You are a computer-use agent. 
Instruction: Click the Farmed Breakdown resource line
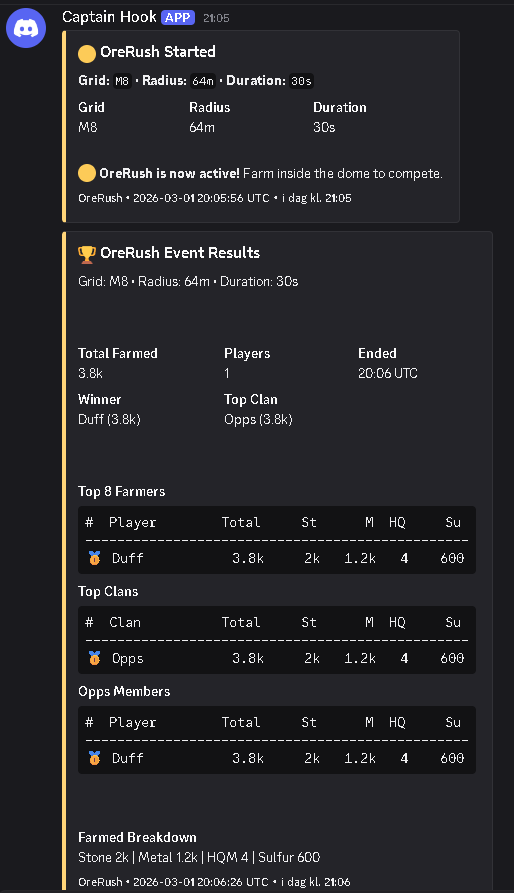[x=199, y=857]
